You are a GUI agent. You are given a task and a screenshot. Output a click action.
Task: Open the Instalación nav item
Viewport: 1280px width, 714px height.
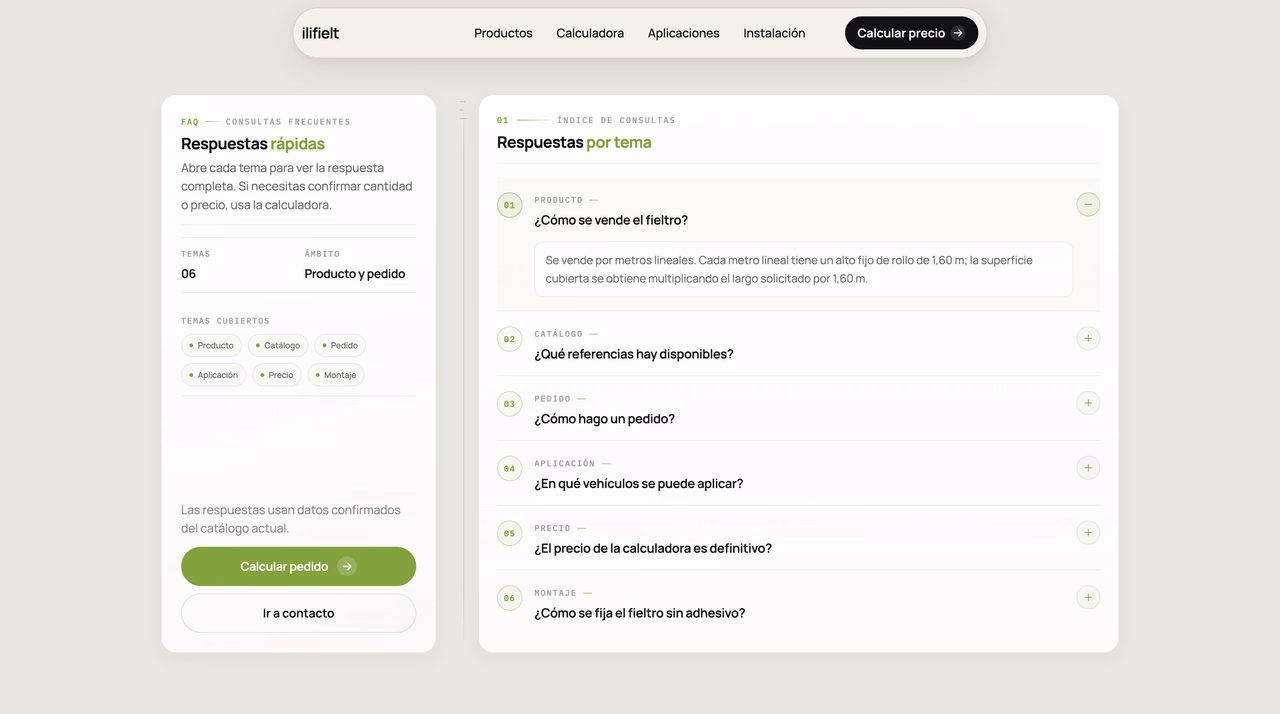tap(774, 33)
